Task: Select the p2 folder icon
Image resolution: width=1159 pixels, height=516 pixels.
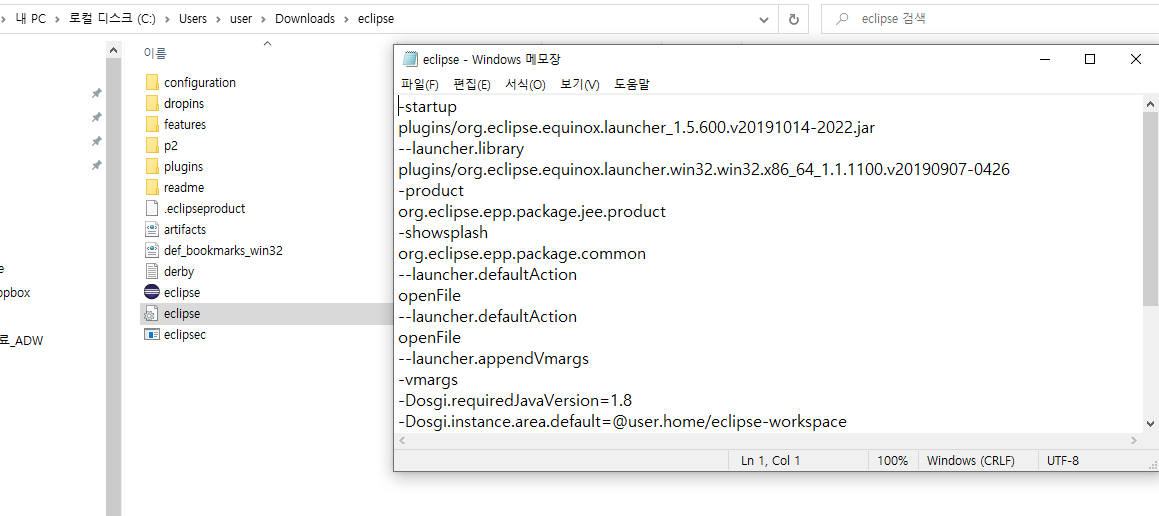Action: coord(152,146)
